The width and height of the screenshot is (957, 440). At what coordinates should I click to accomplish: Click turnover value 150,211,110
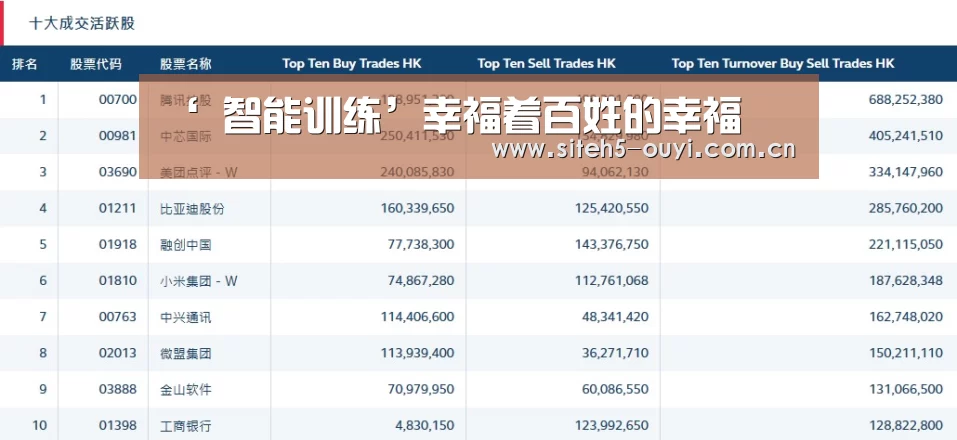(x=906, y=353)
